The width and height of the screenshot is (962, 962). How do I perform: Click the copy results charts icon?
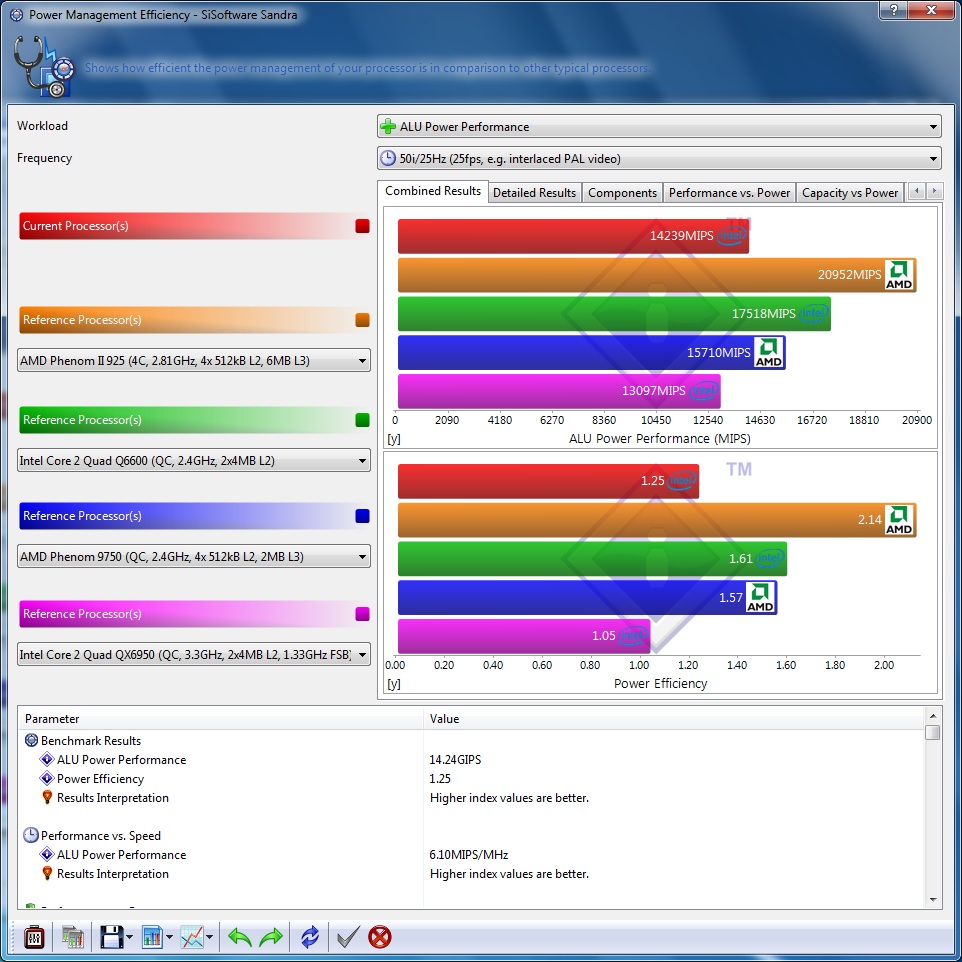[72, 937]
